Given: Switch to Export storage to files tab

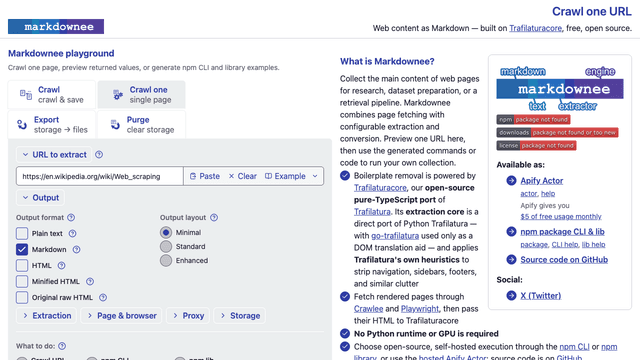Looking at the screenshot, I should (x=52, y=124).
